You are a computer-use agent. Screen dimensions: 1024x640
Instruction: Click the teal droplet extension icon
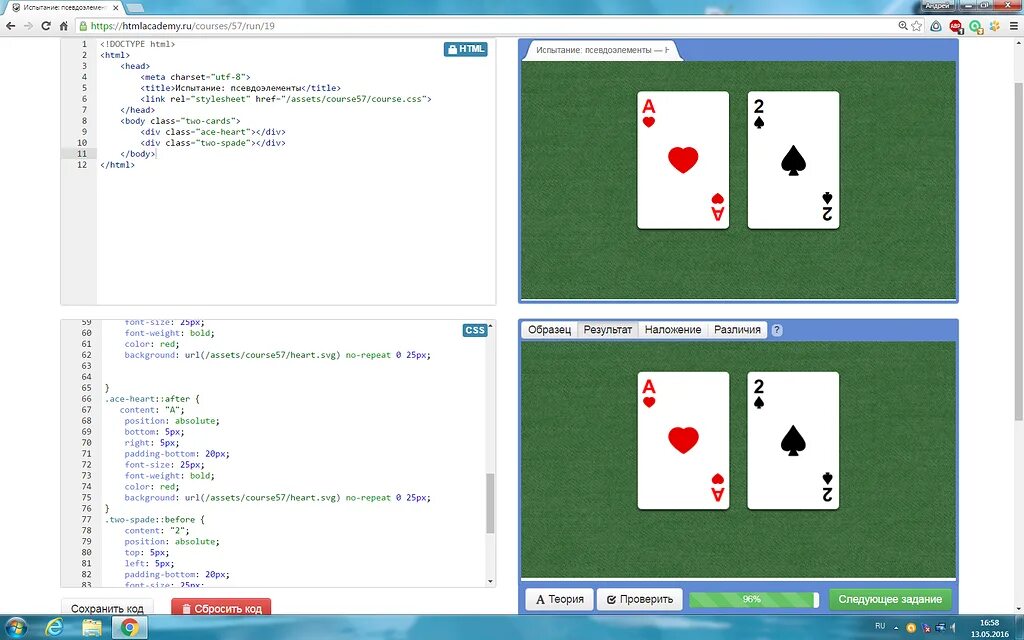[936, 26]
